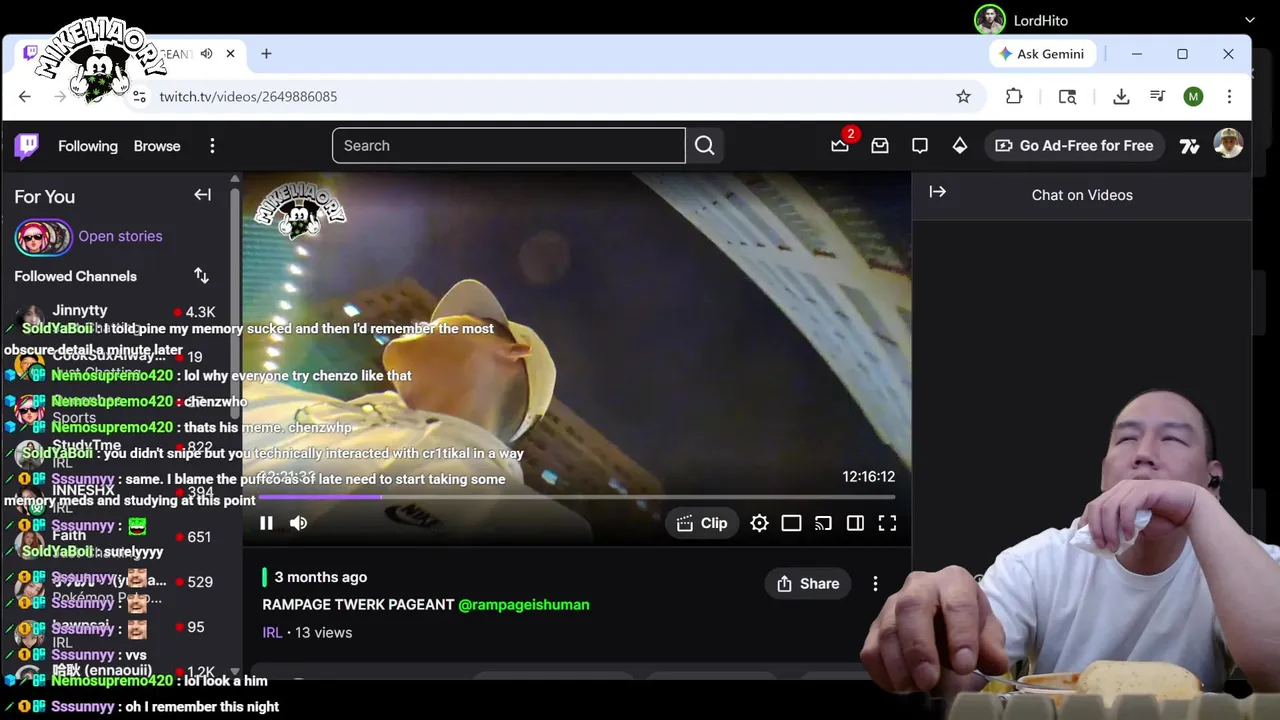Seek along the video progress bar

click(577, 497)
